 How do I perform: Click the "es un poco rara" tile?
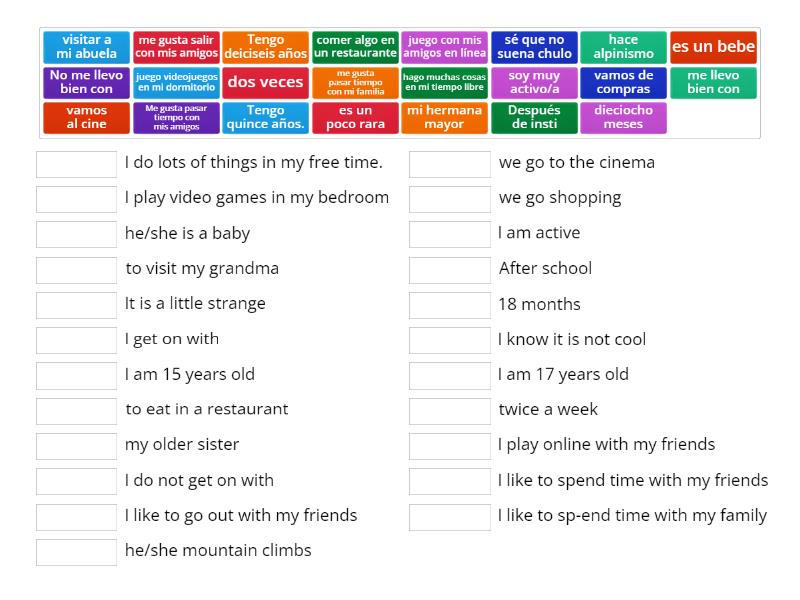(x=355, y=117)
